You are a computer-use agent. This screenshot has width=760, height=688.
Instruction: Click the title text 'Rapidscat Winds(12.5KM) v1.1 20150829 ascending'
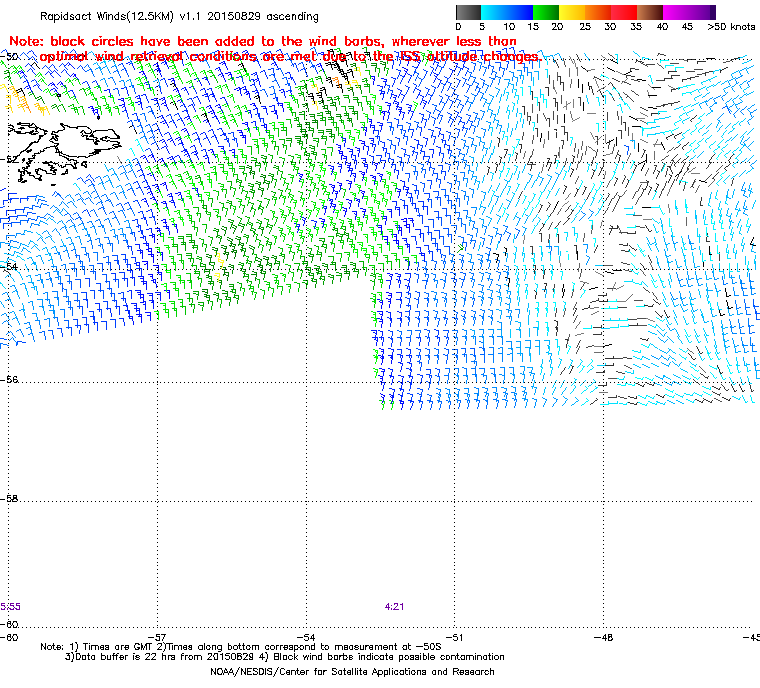pos(179,16)
